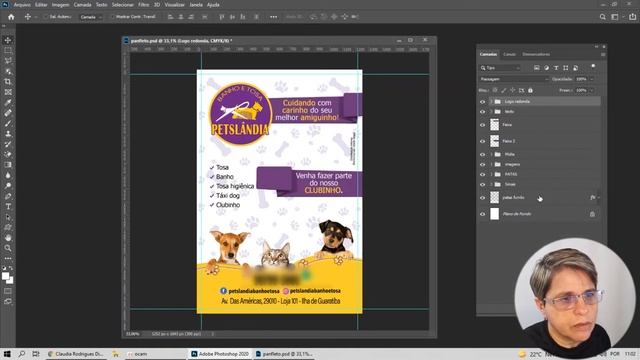Expand the texto group
640x360 pixels.
[x=491, y=111]
